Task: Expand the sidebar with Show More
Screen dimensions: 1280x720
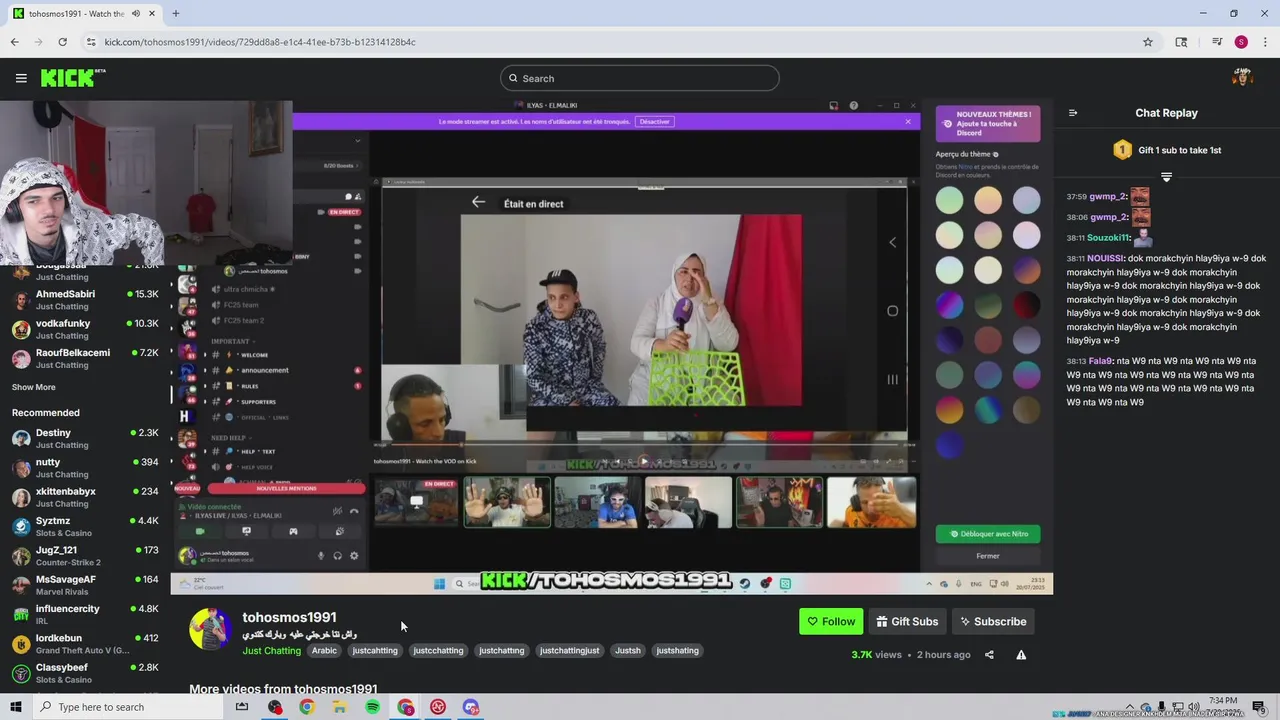Action: tap(34, 387)
